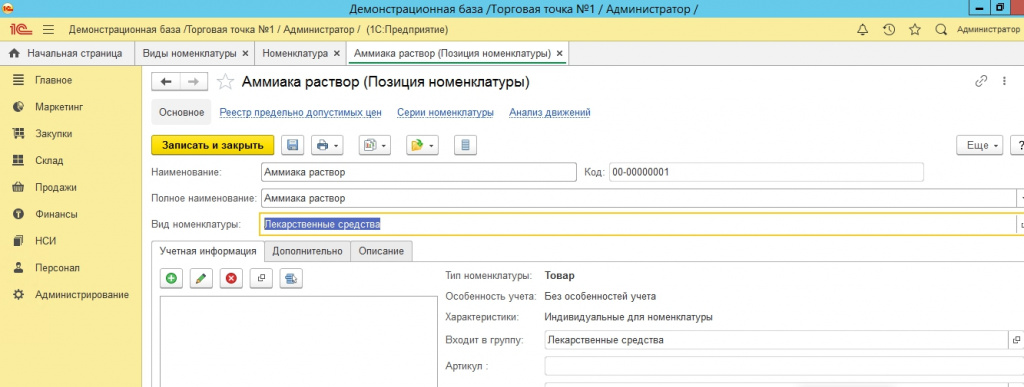Open Реестр предельно допустимых цен link
The width and height of the screenshot is (1024, 387).
pos(300,112)
